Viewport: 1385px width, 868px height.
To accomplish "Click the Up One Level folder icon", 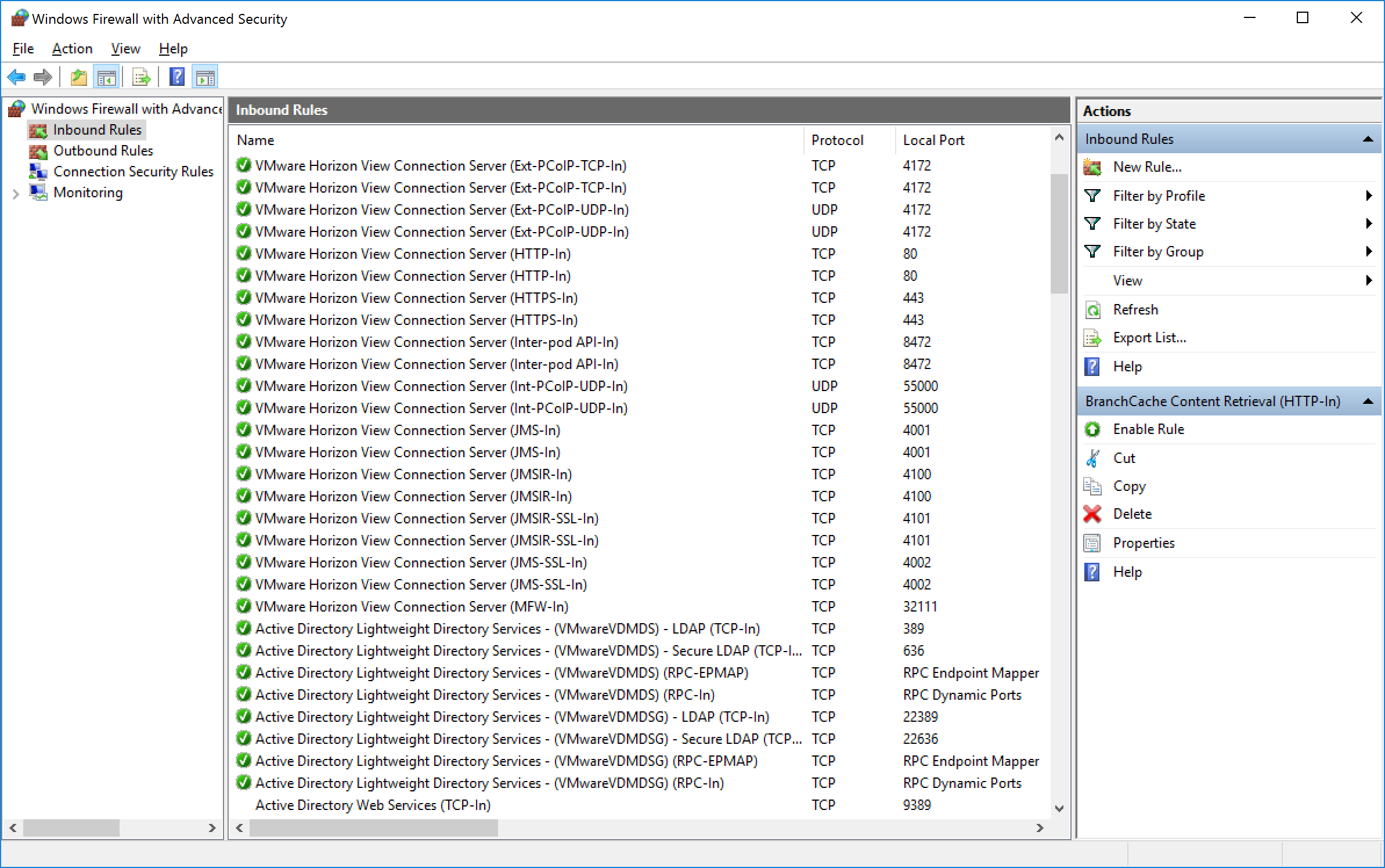I will (x=78, y=77).
